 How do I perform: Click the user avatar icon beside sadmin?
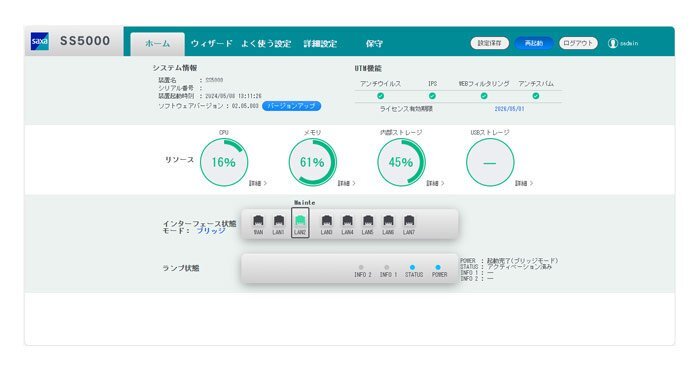coord(613,43)
